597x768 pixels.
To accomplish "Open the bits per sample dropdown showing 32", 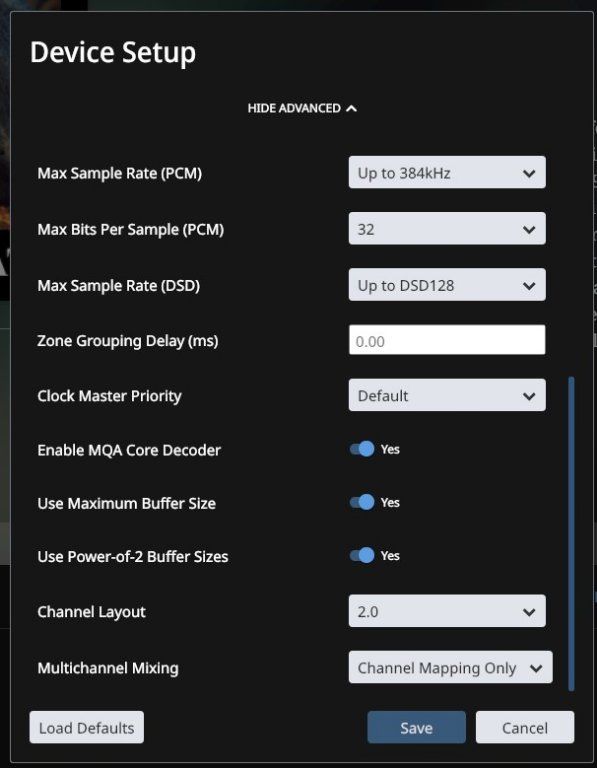I will click(x=447, y=228).
